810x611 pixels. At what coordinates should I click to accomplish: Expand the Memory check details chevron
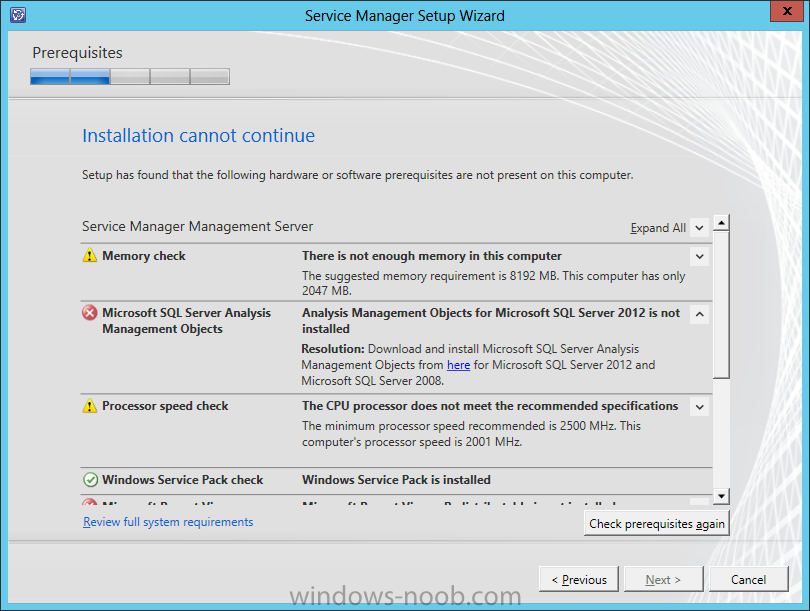coord(699,256)
